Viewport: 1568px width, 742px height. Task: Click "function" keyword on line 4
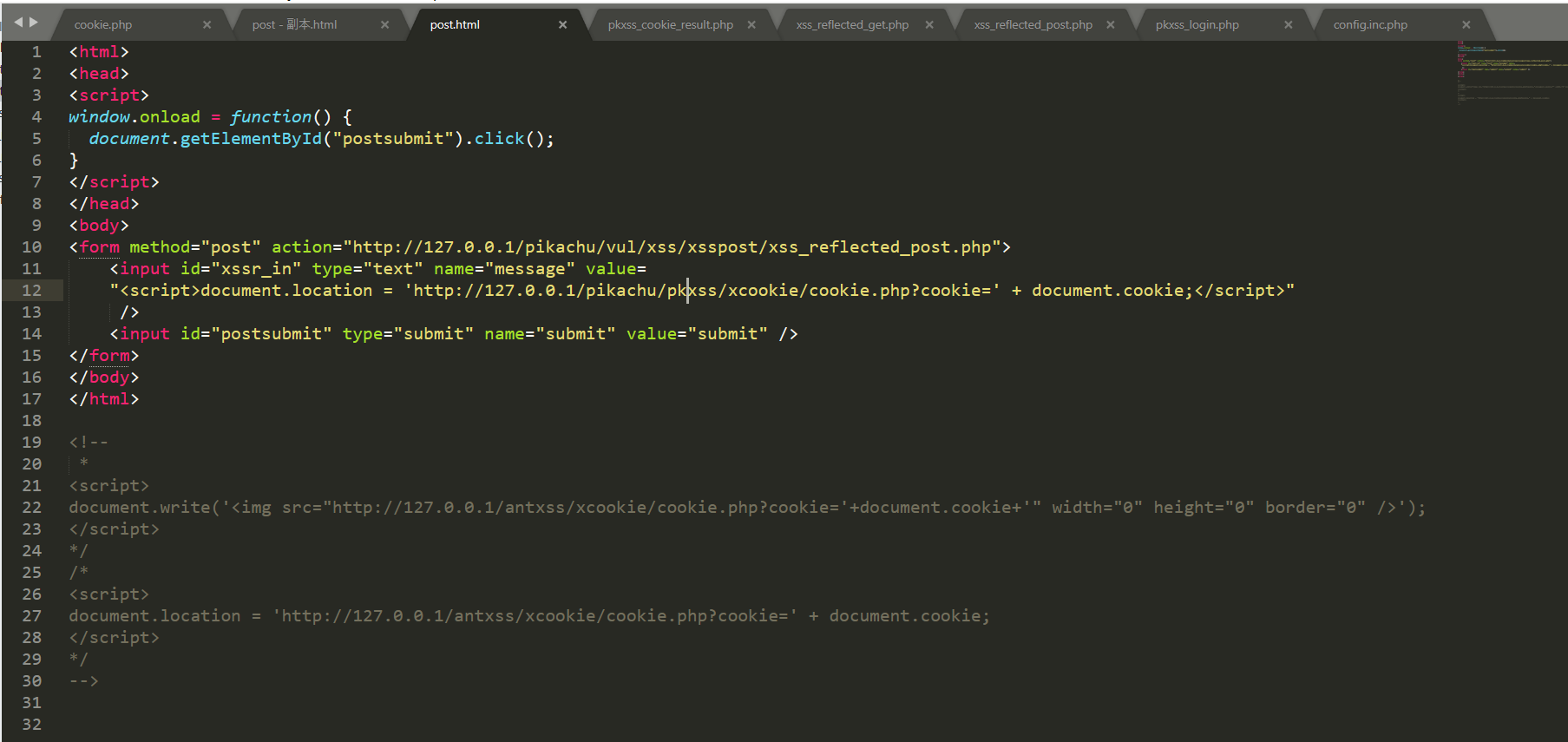click(271, 116)
